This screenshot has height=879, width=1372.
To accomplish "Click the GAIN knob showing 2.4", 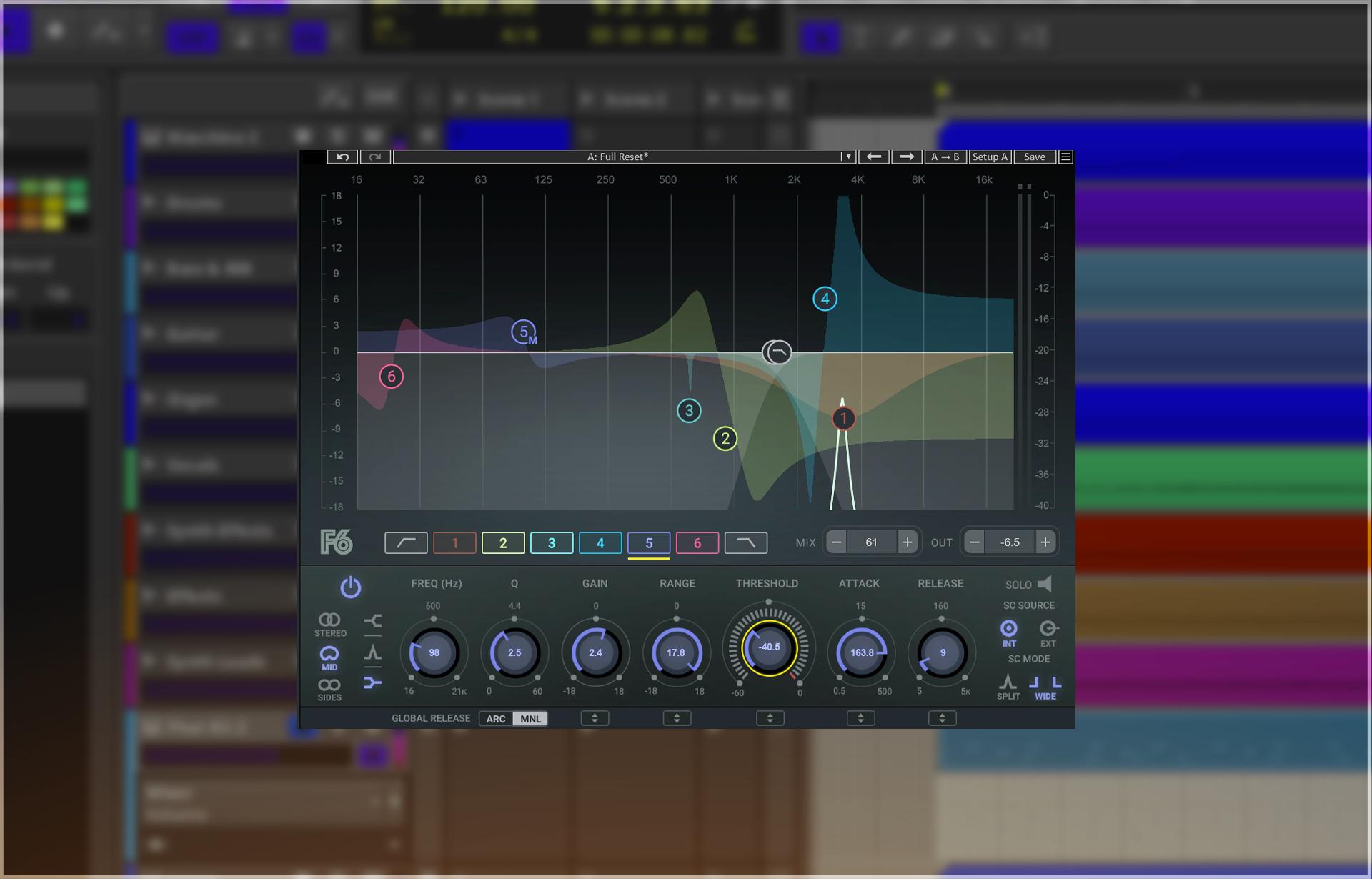I will (595, 652).
